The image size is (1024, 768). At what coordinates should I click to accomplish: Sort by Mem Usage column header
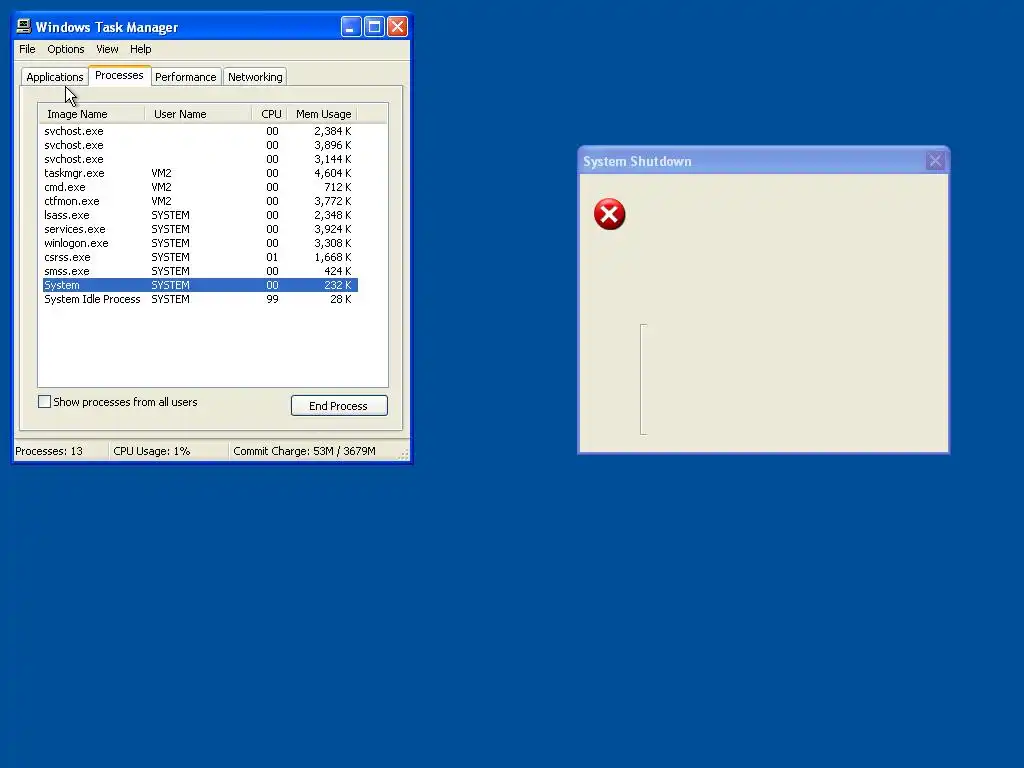tap(323, 114)
